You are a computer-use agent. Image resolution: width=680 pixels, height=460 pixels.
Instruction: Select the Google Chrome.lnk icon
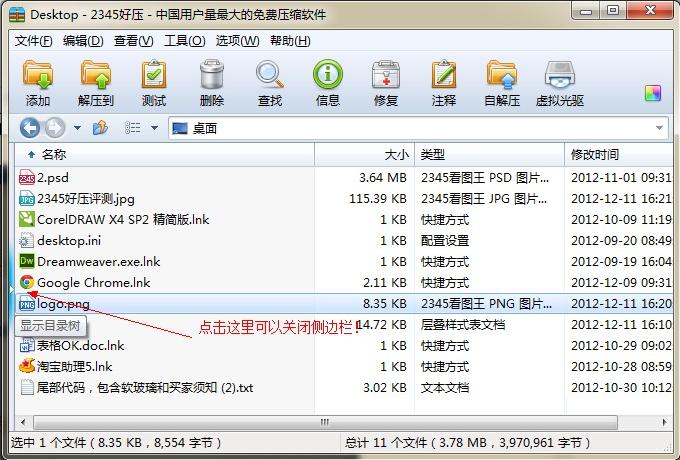26,282
